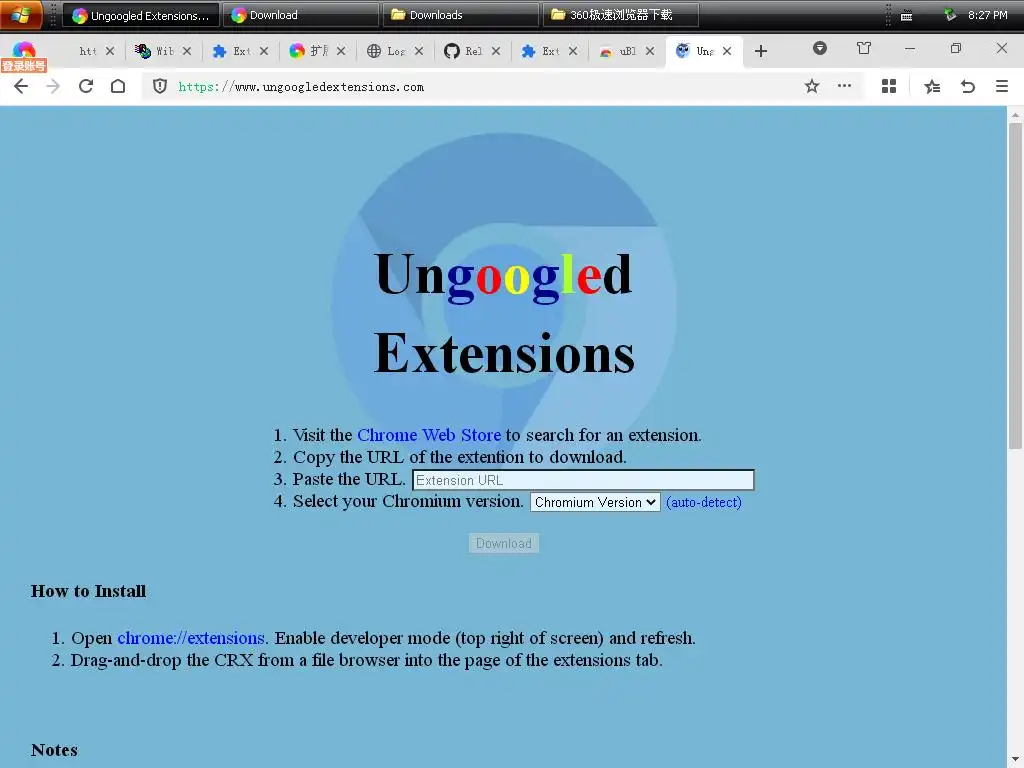This screenshot has height=768, width=1024.
Task: Click the Extension URL input field
Action: coord(583,480)
